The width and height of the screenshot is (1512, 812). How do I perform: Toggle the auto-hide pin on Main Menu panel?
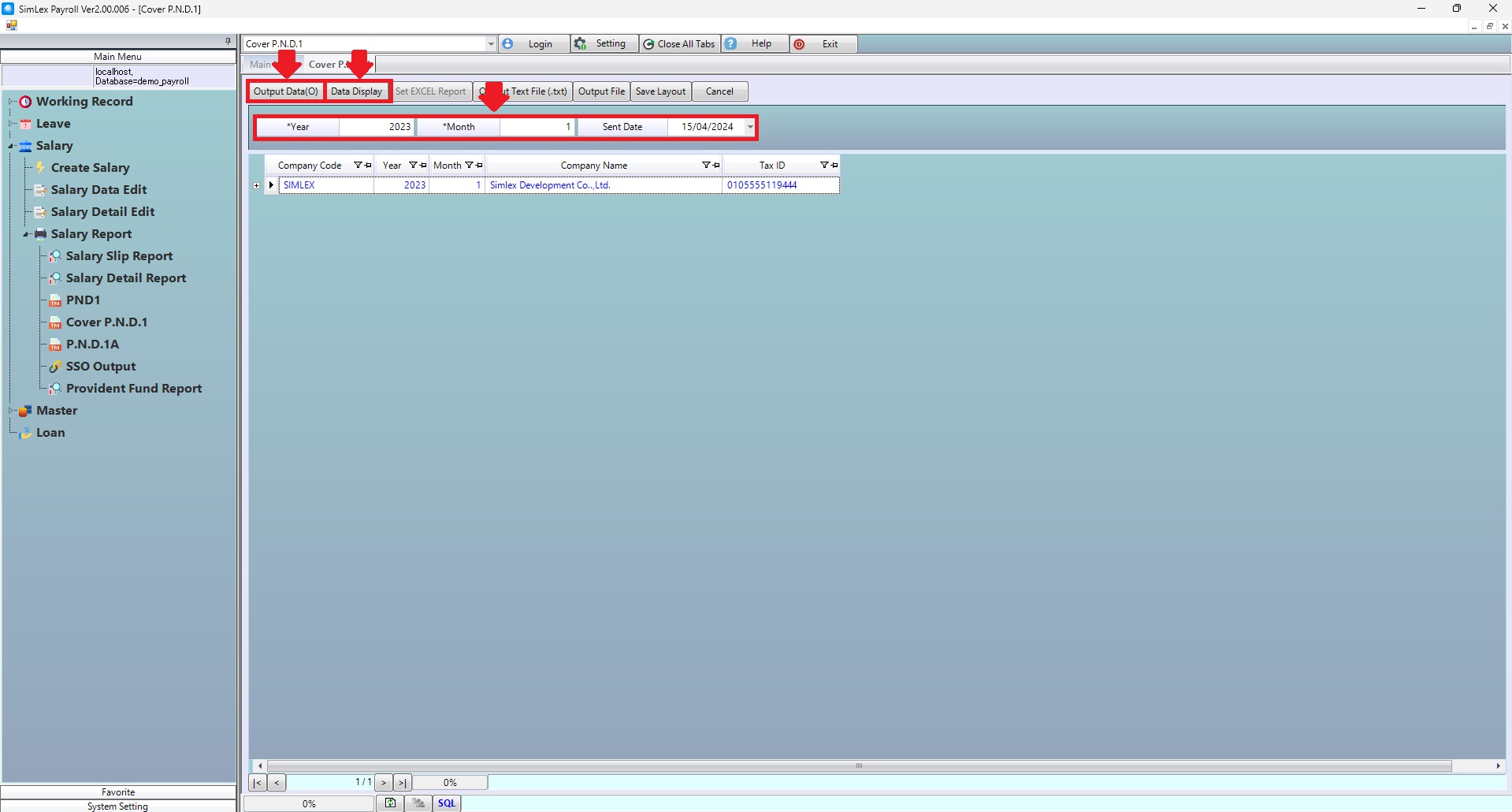228,41
